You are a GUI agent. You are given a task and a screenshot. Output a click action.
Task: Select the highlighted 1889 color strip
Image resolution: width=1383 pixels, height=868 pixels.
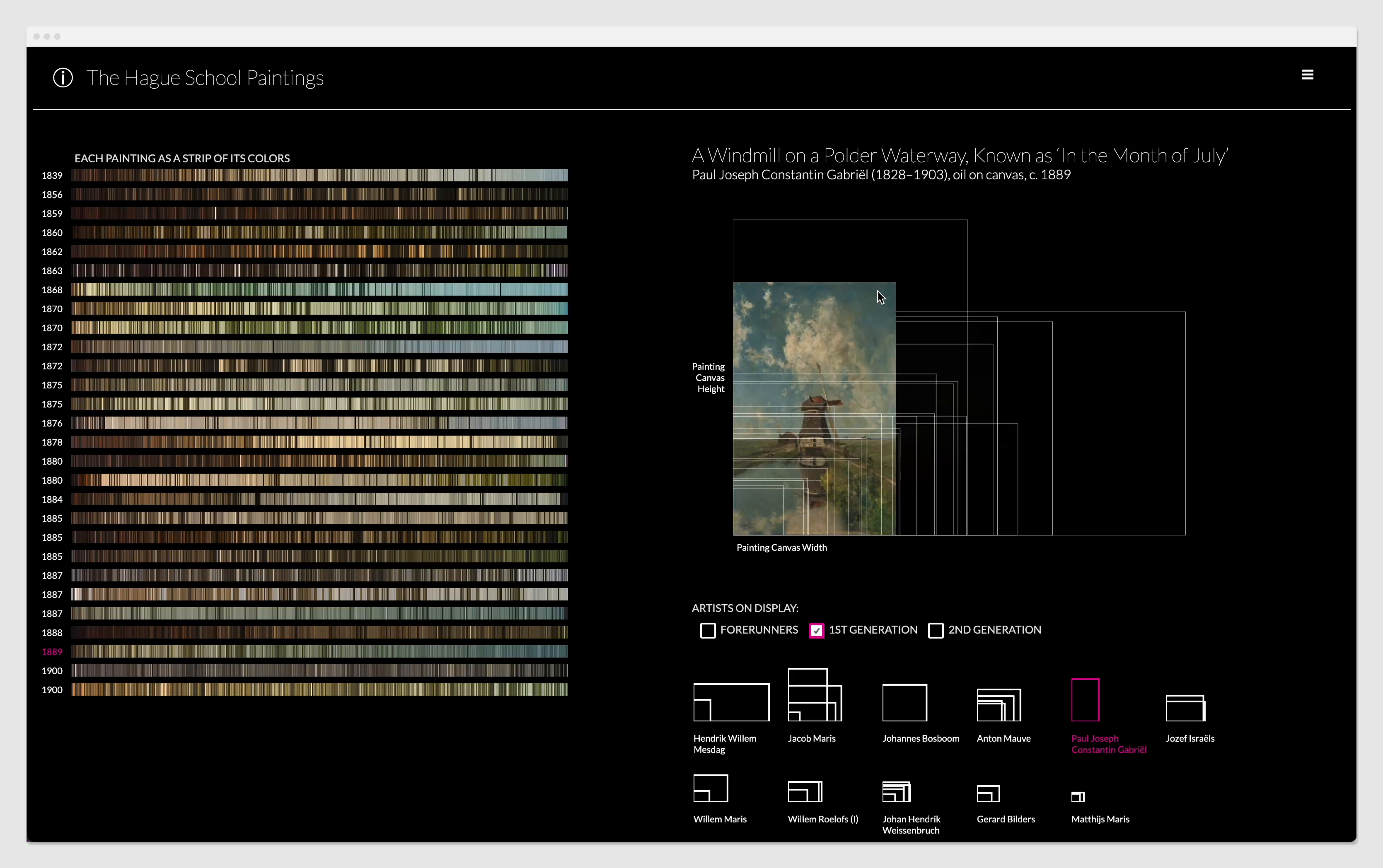(319, 651)
